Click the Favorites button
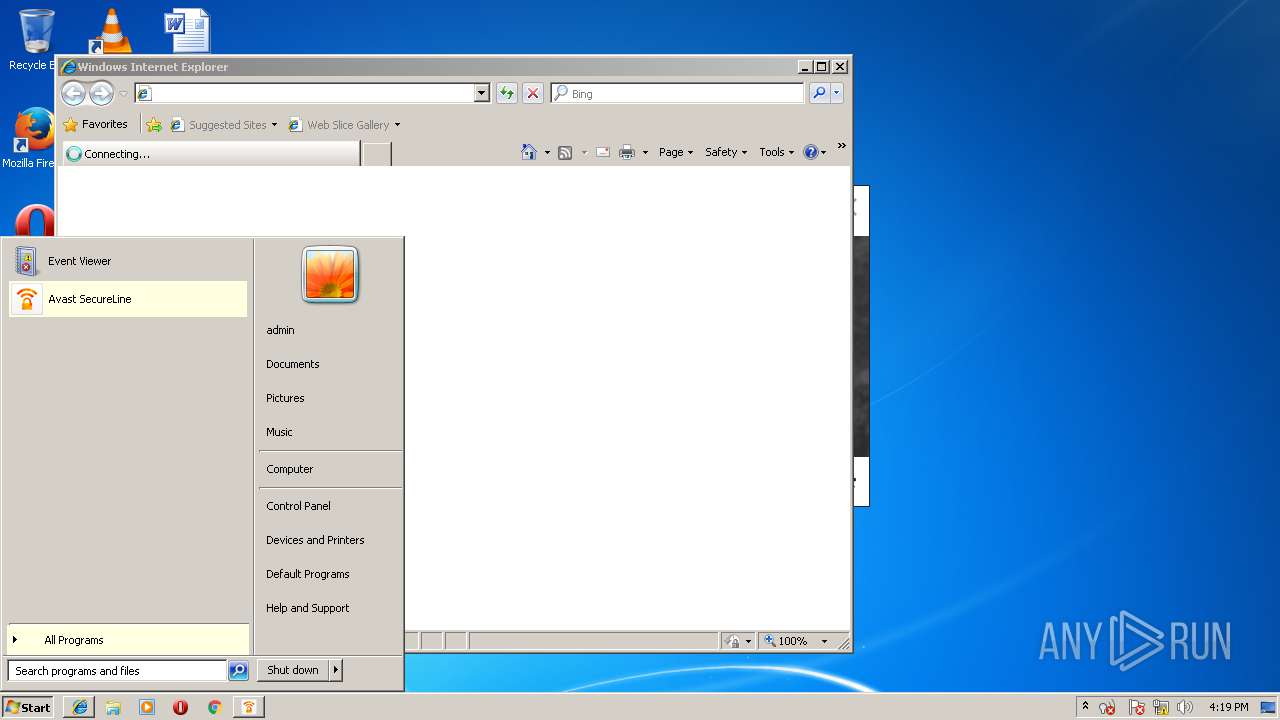Viewport: 1280px width, 720px height. 96,125
